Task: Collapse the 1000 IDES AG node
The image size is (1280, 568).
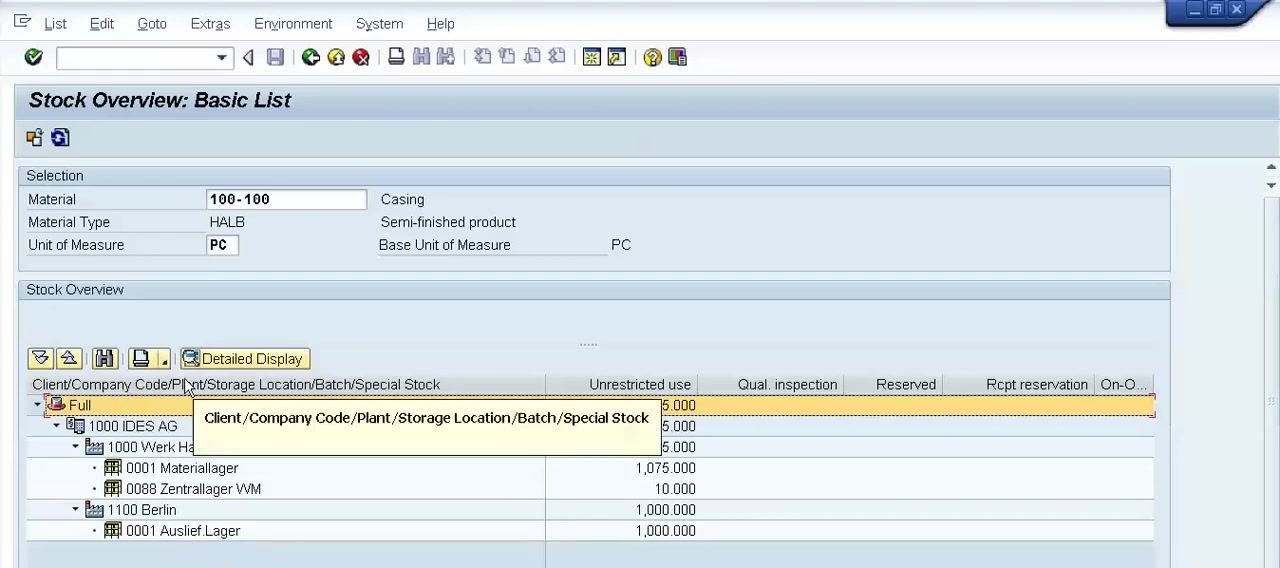Action: (57, 426)
